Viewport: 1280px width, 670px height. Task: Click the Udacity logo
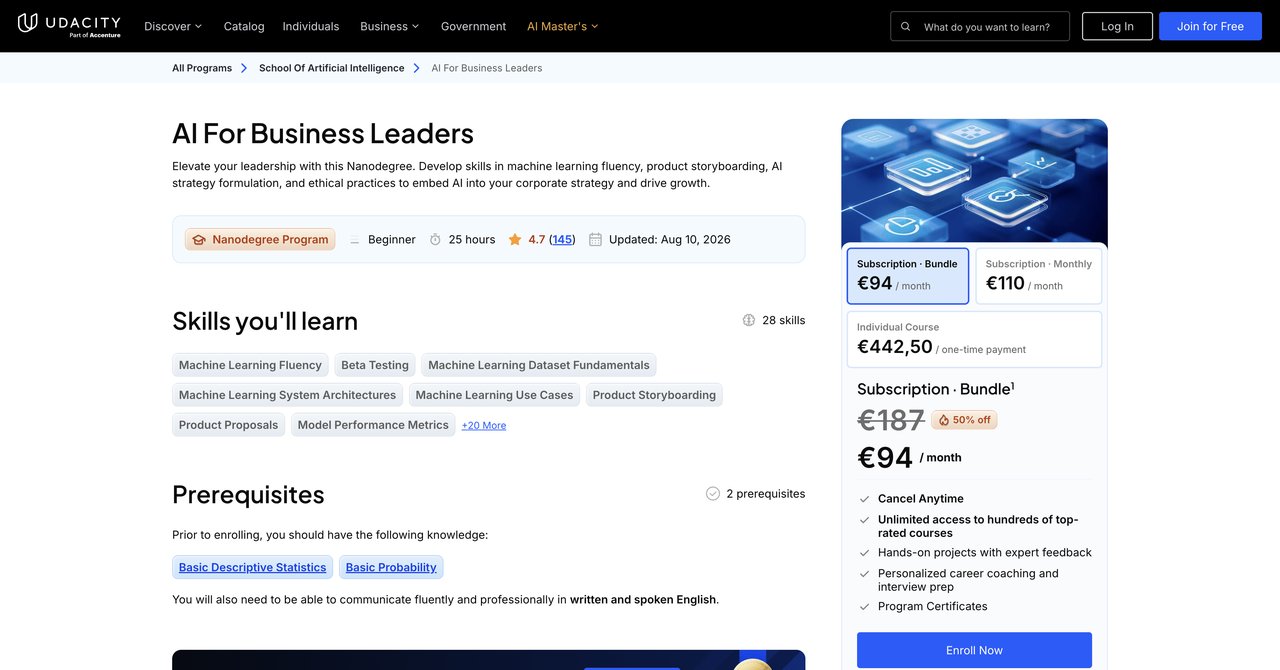[69, 25]
